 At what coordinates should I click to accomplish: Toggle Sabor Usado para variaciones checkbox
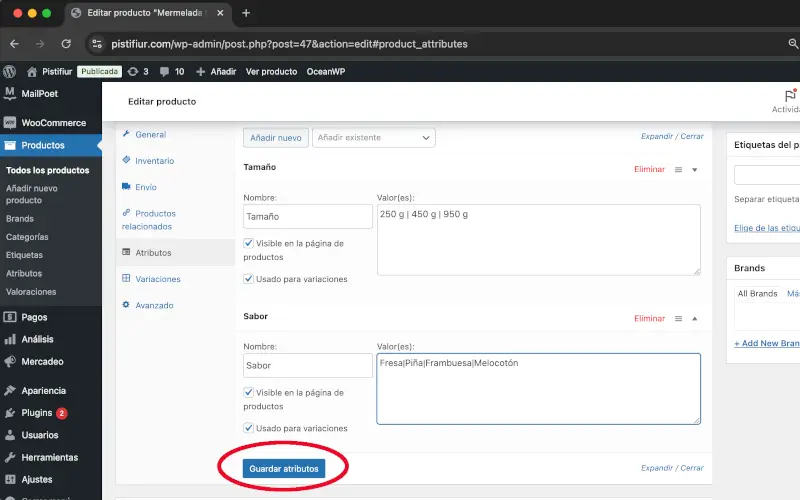coord(248,428)
